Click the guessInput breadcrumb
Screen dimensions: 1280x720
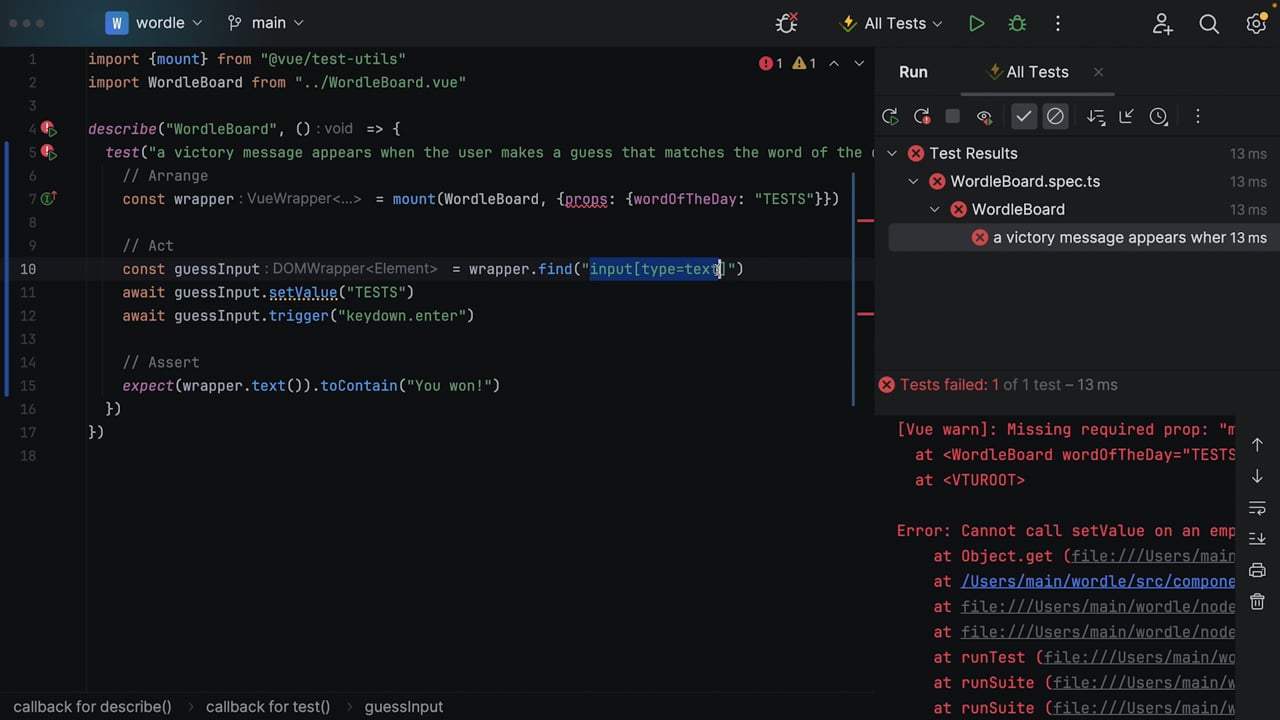coord(404,706)
